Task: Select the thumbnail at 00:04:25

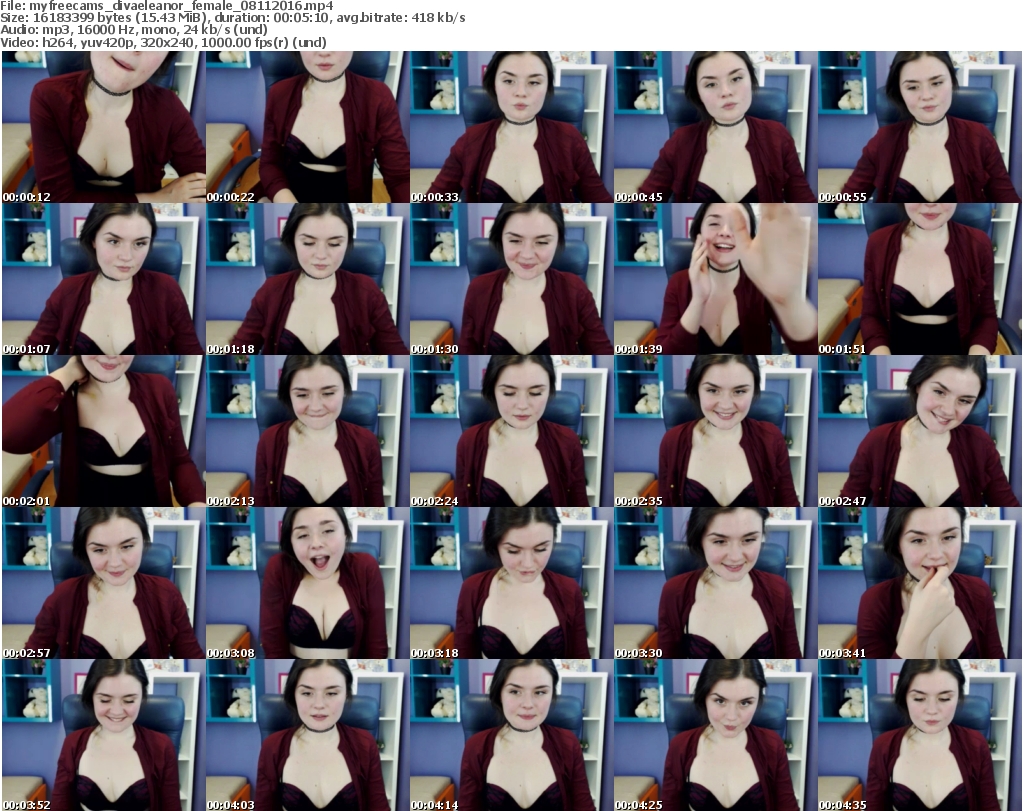Action: point(715,735)
